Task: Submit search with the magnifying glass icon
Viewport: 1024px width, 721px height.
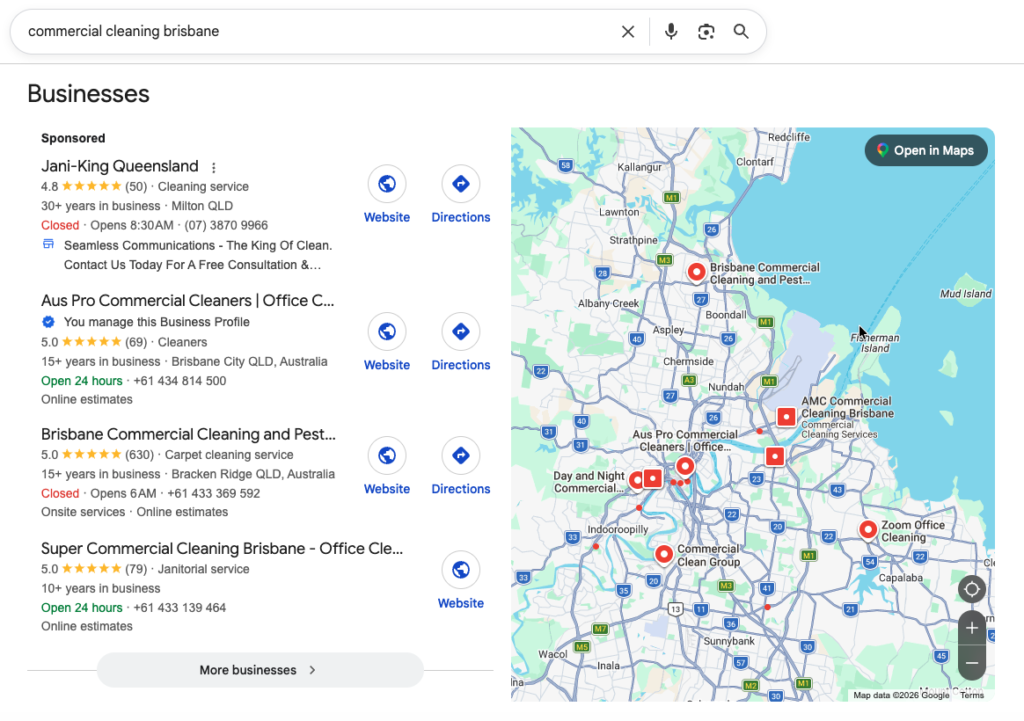Action: [x=741, y=31]
